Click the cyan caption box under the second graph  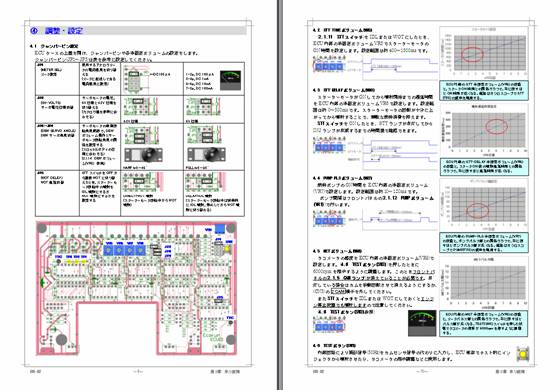[484, 167]
